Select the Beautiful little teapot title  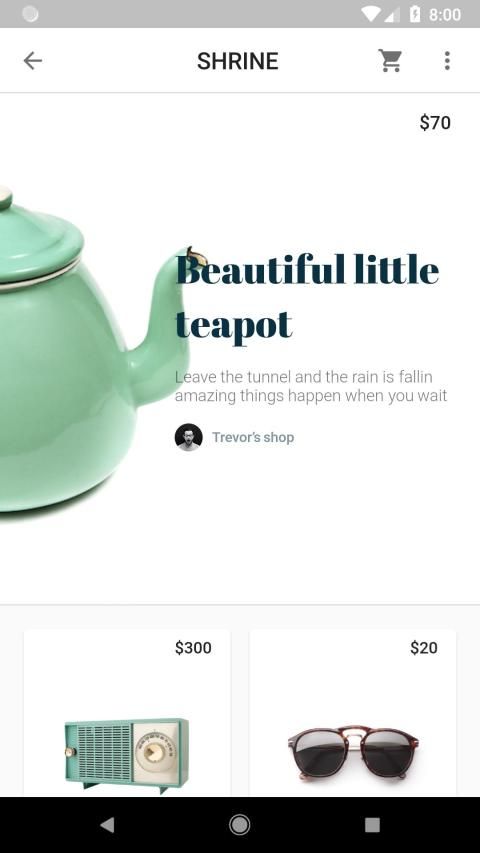tap(307, 297)
